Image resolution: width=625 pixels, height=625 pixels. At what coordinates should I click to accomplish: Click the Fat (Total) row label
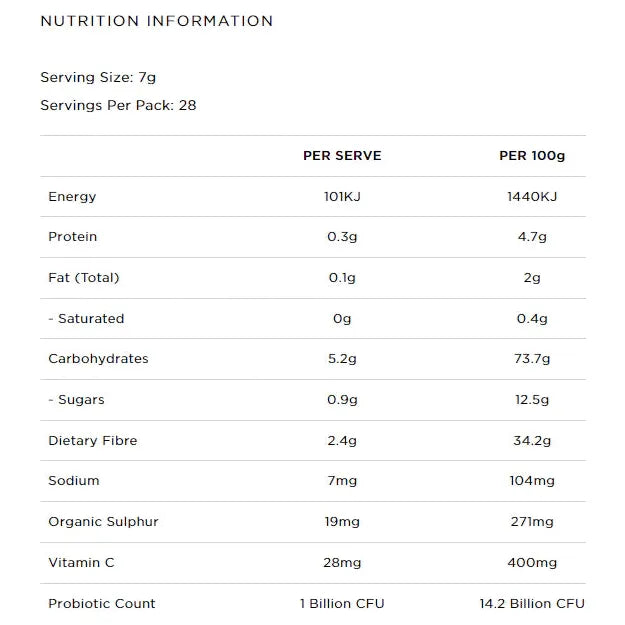click(x=83, y=278)
